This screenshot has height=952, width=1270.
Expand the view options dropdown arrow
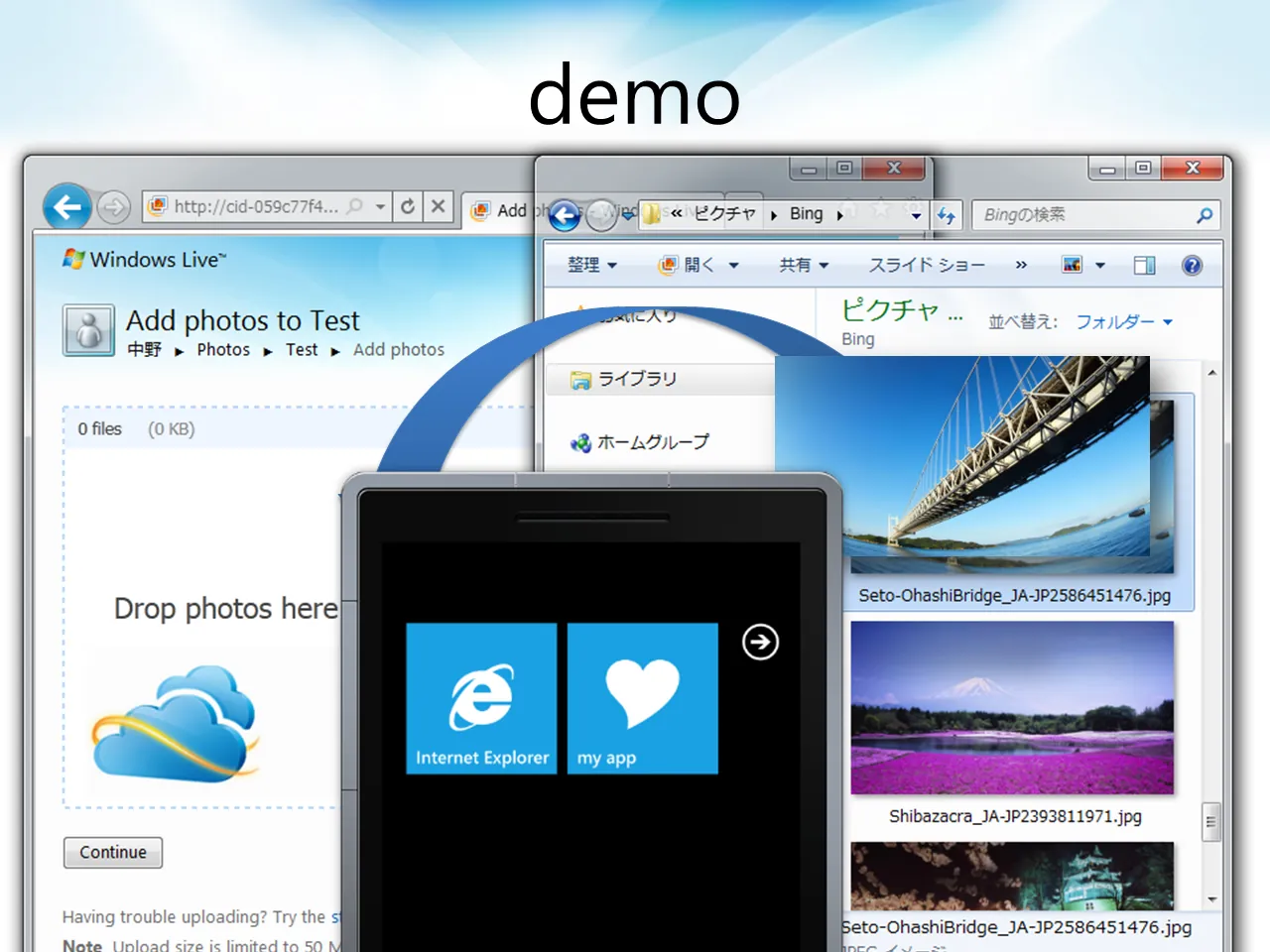pyautogui.click(x=1099, y=266)
